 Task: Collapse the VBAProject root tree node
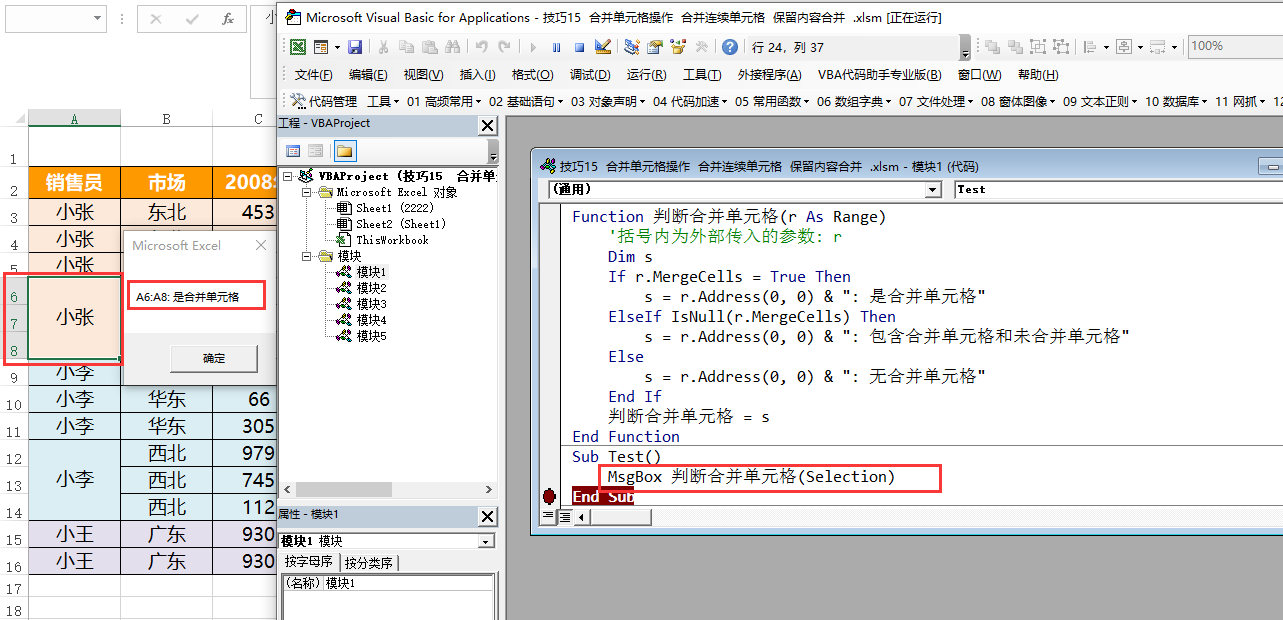[x=289, y=176]
